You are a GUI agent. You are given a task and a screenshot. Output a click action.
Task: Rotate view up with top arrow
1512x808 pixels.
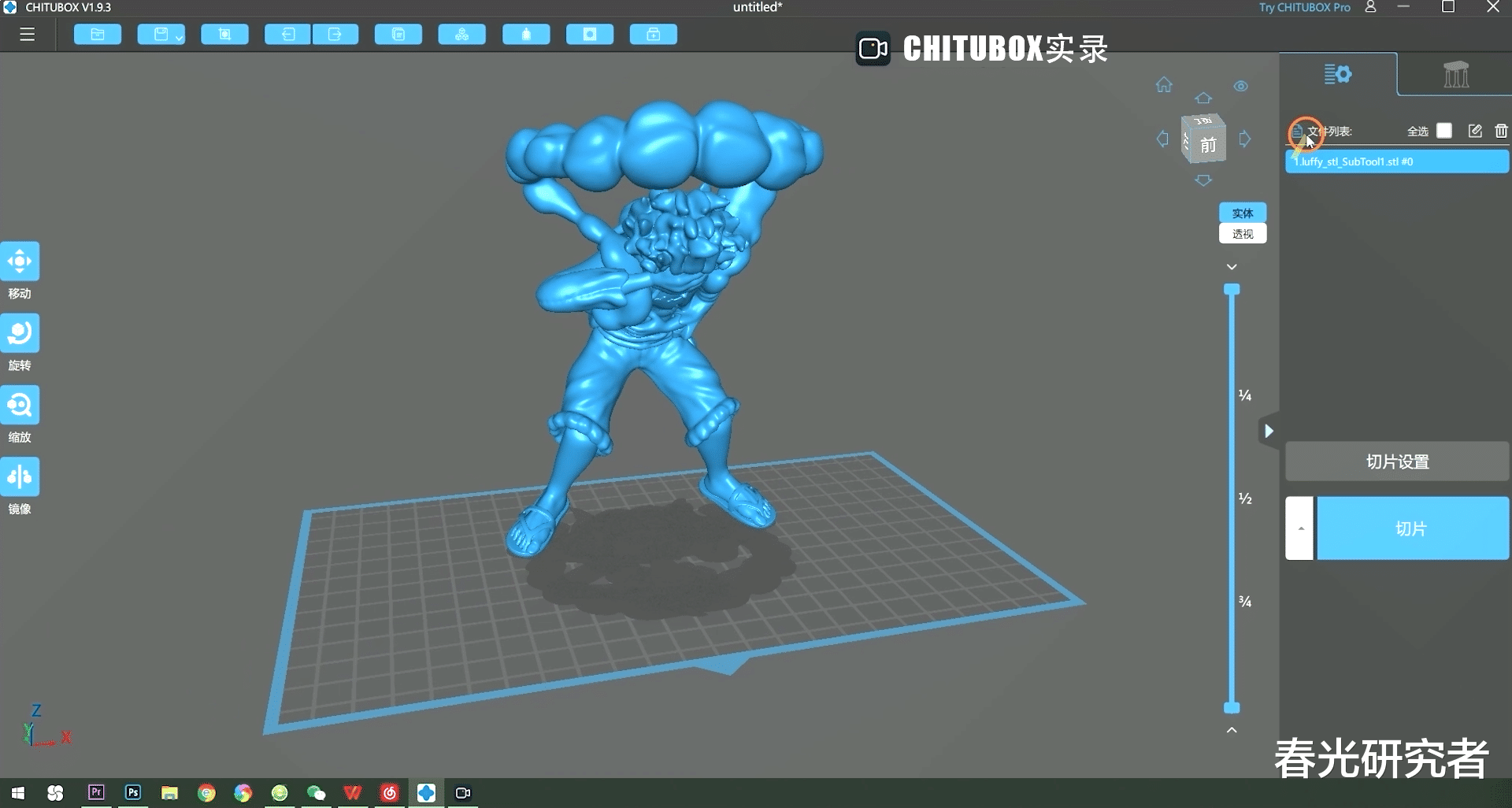point(1203,98)
